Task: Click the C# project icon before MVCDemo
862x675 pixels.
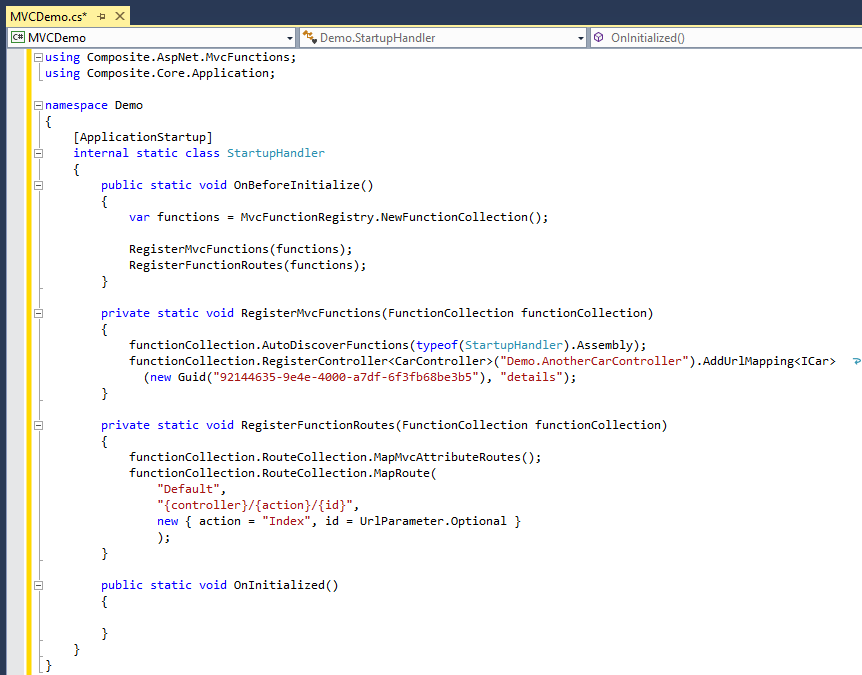Action: pyautogui.click(x=16, y=36)
